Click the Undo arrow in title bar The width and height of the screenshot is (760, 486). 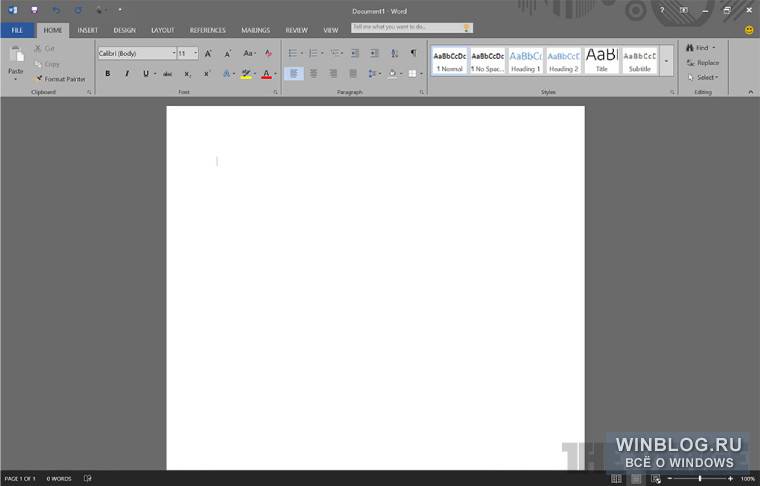pos(56,10)
